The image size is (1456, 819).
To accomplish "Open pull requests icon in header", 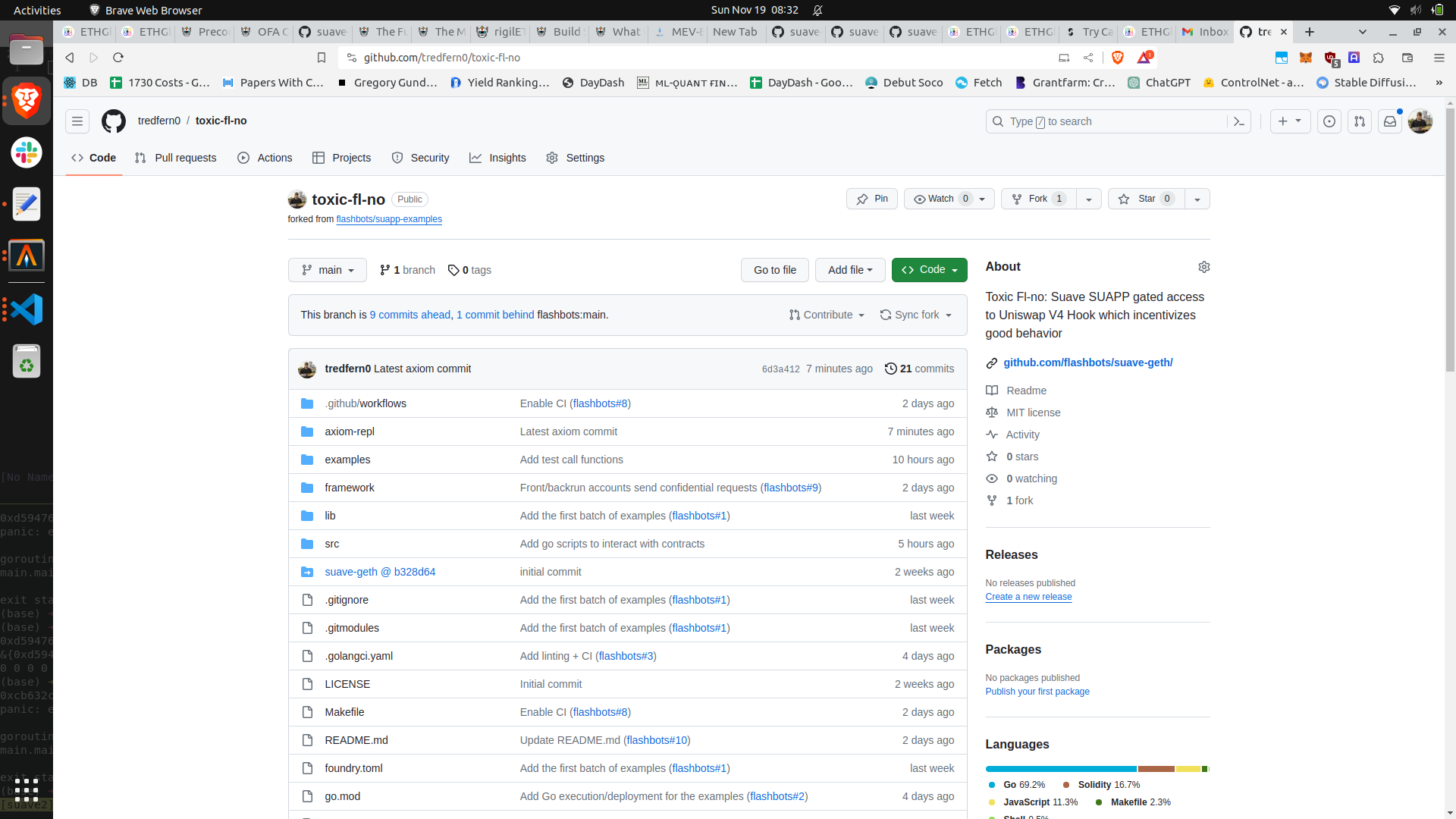I will 1360,121.
